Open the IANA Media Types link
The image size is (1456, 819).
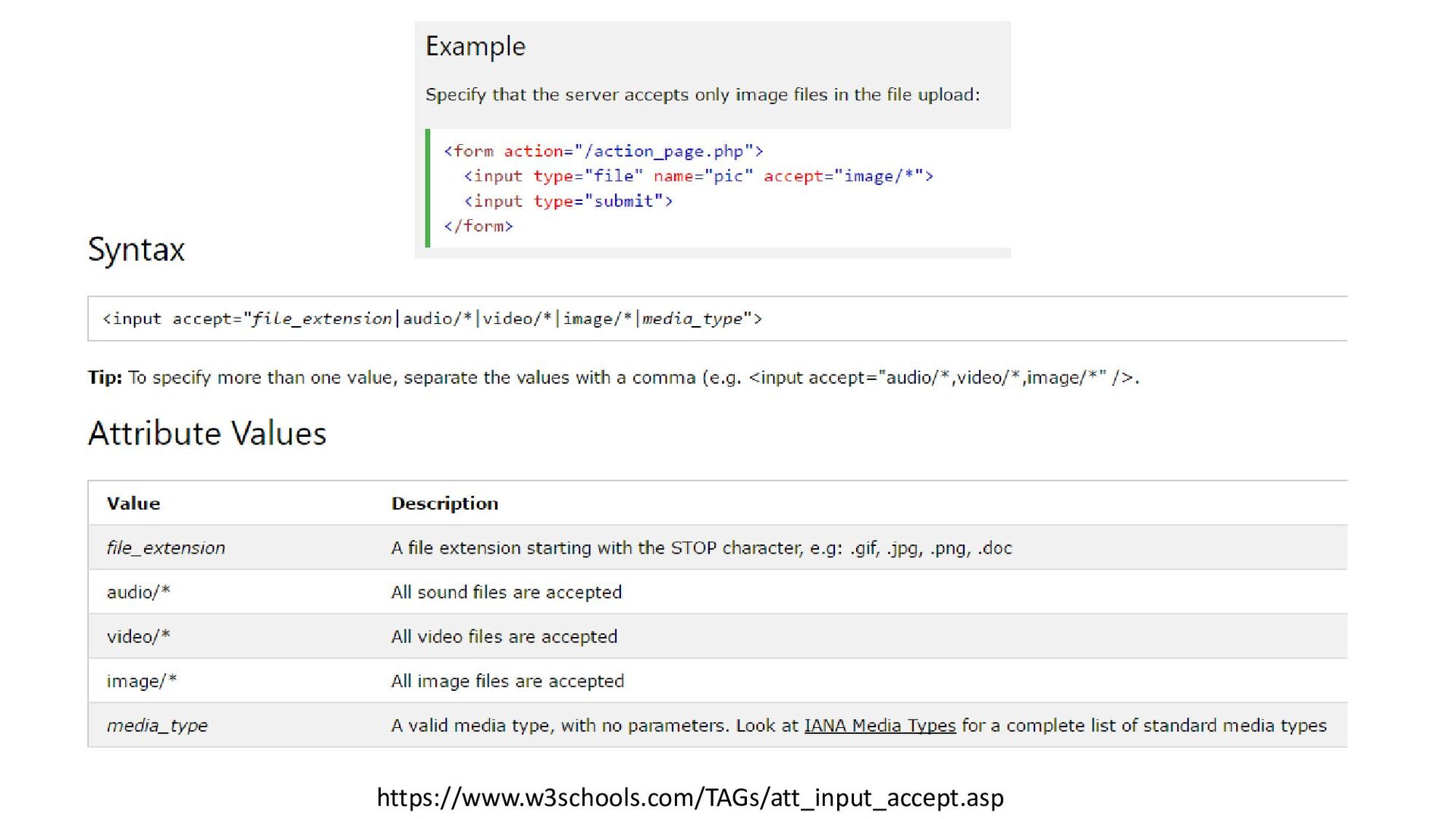point(879,726)
